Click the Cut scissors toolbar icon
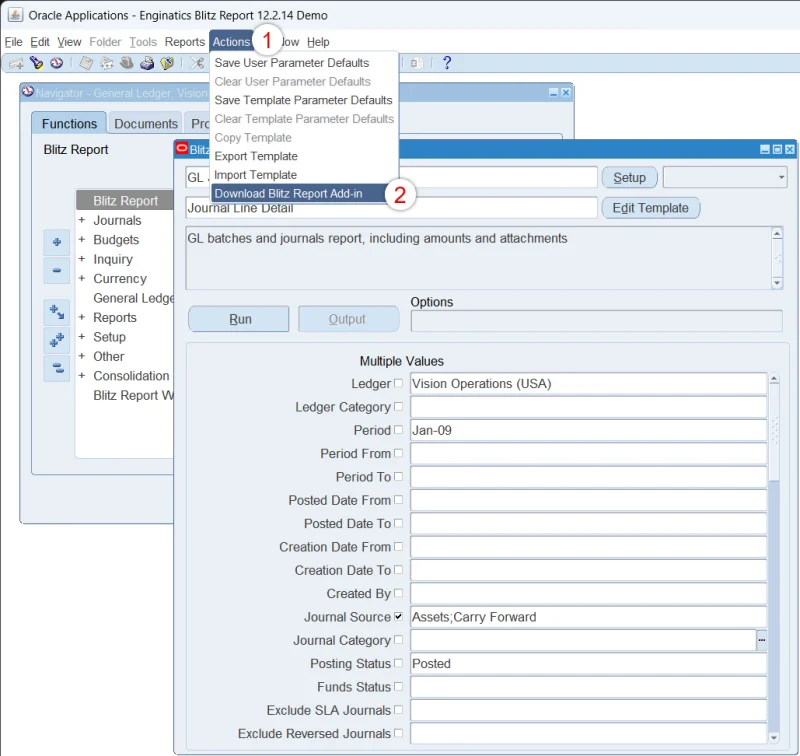Viewport: 800px width, 756px height. 197,63
